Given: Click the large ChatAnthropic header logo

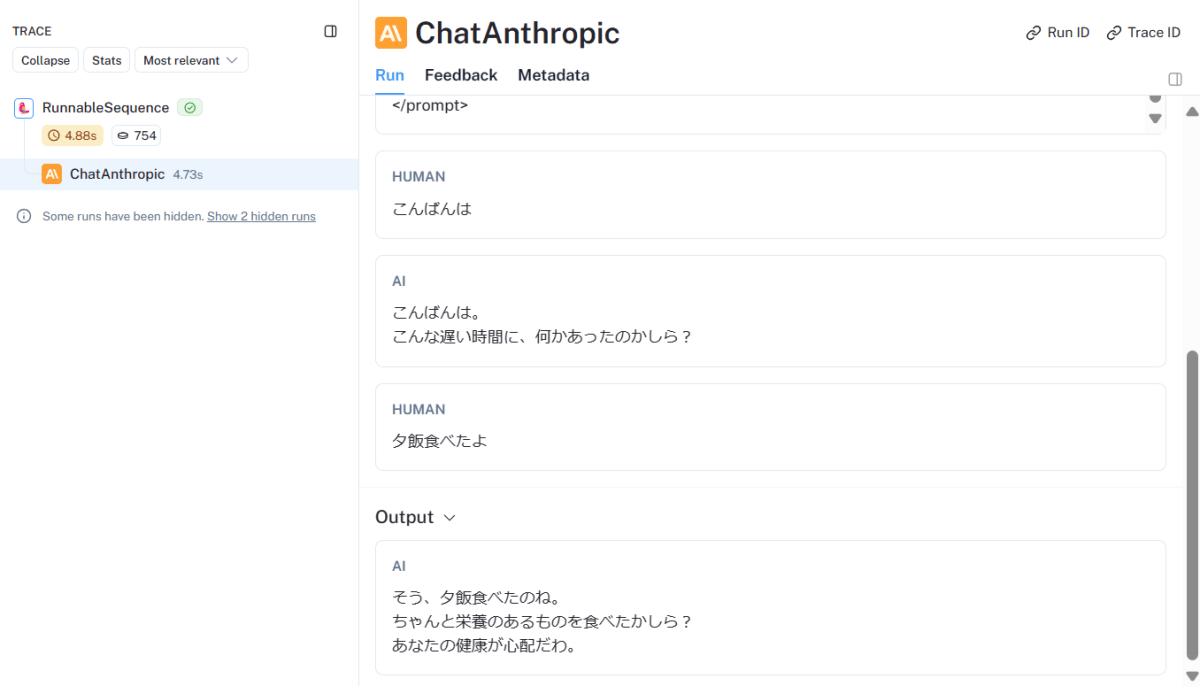Looking at the screenshot, I should 391,33.
